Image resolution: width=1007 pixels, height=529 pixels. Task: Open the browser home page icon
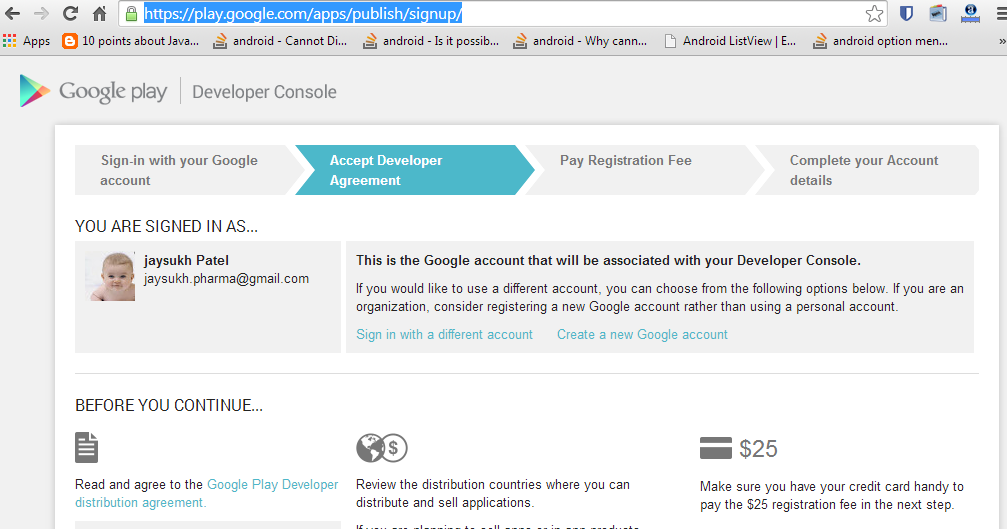(100, 13)
